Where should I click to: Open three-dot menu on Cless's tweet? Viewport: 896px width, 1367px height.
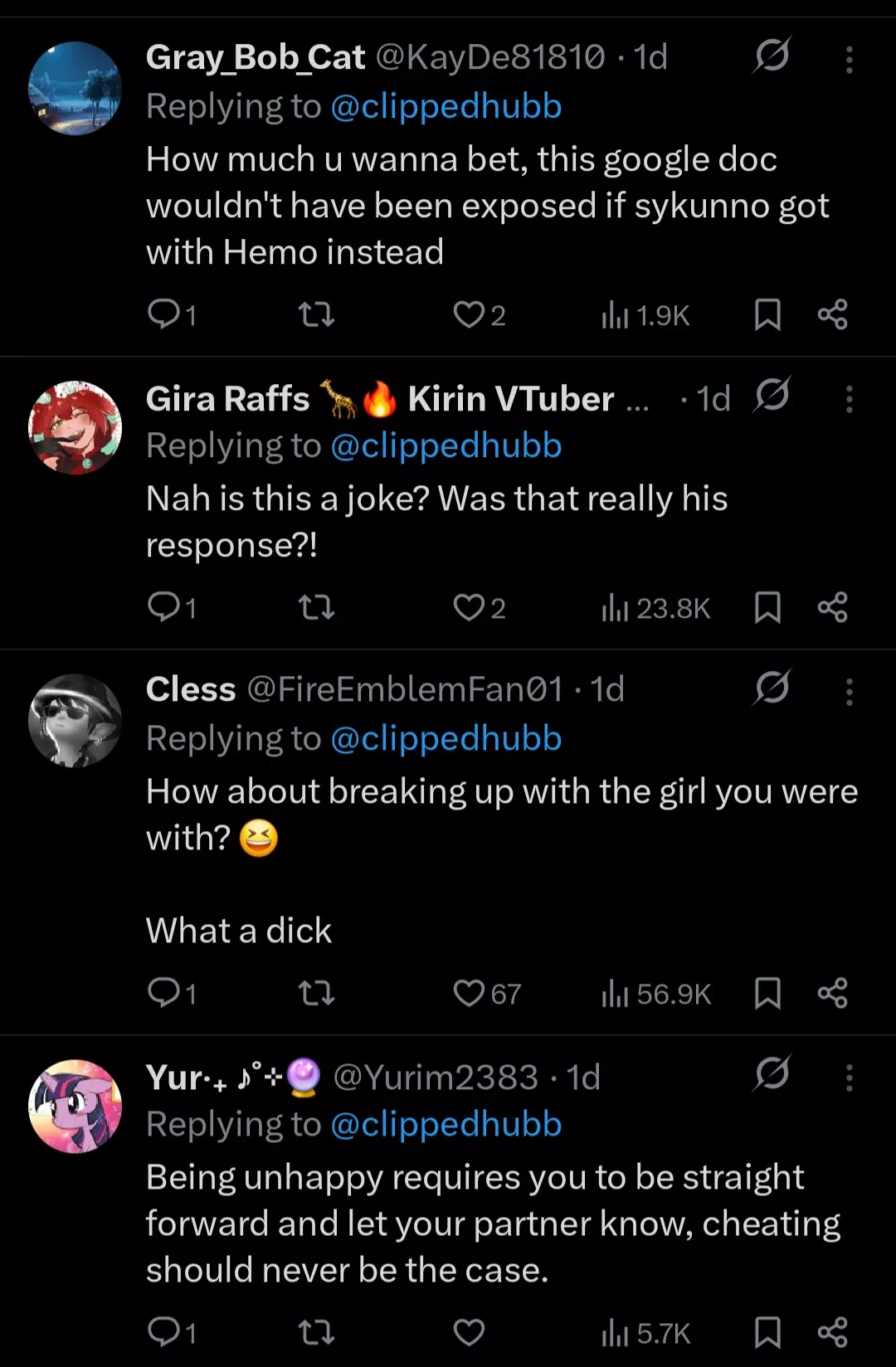[x=849, y=692]
